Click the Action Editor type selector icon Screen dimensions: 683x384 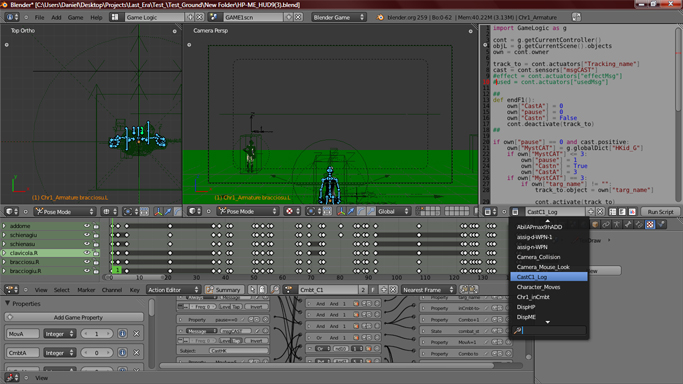click(x=11, y=290)
